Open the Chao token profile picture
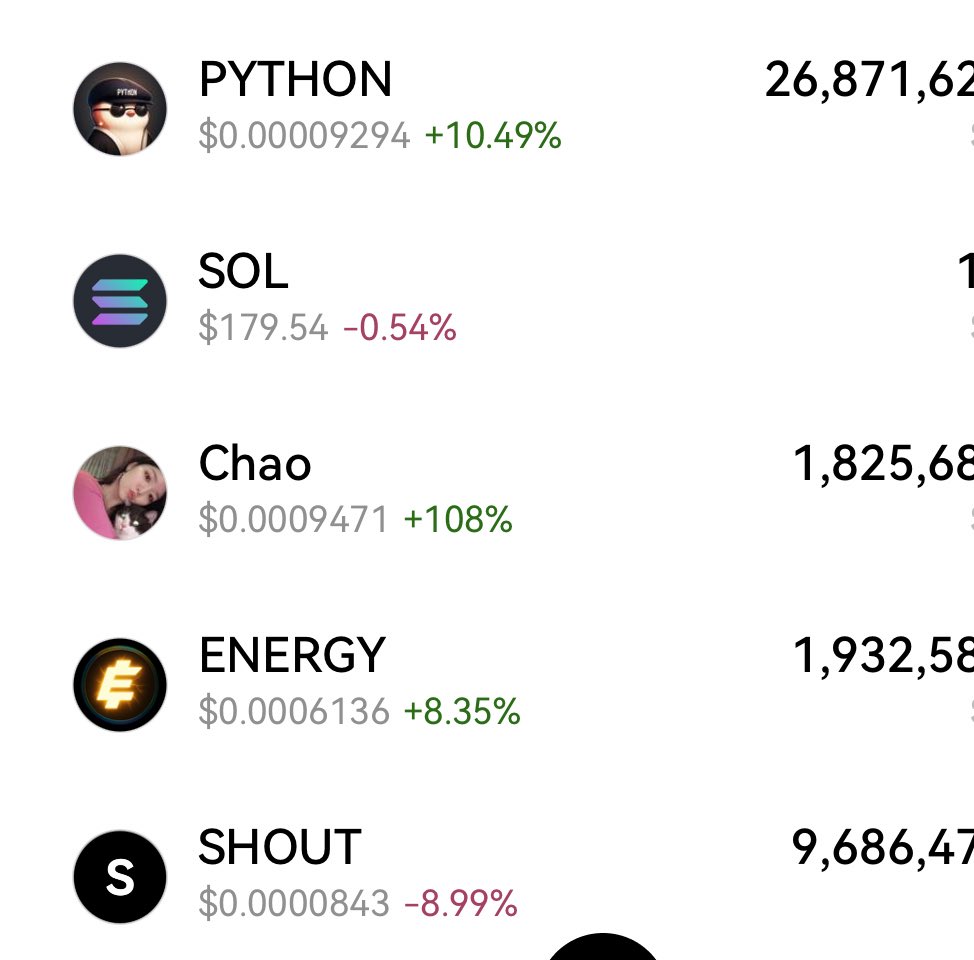Viewport: 974px width, 960px height. 120,493
